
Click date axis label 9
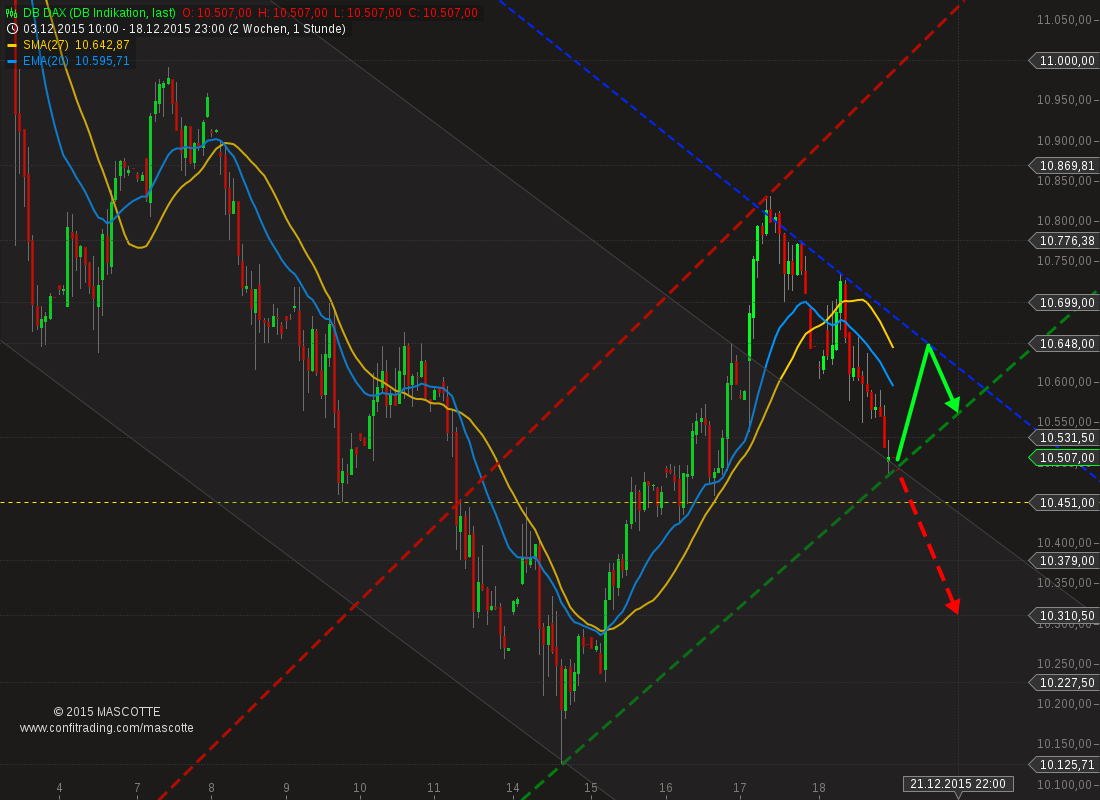point(286,788)
